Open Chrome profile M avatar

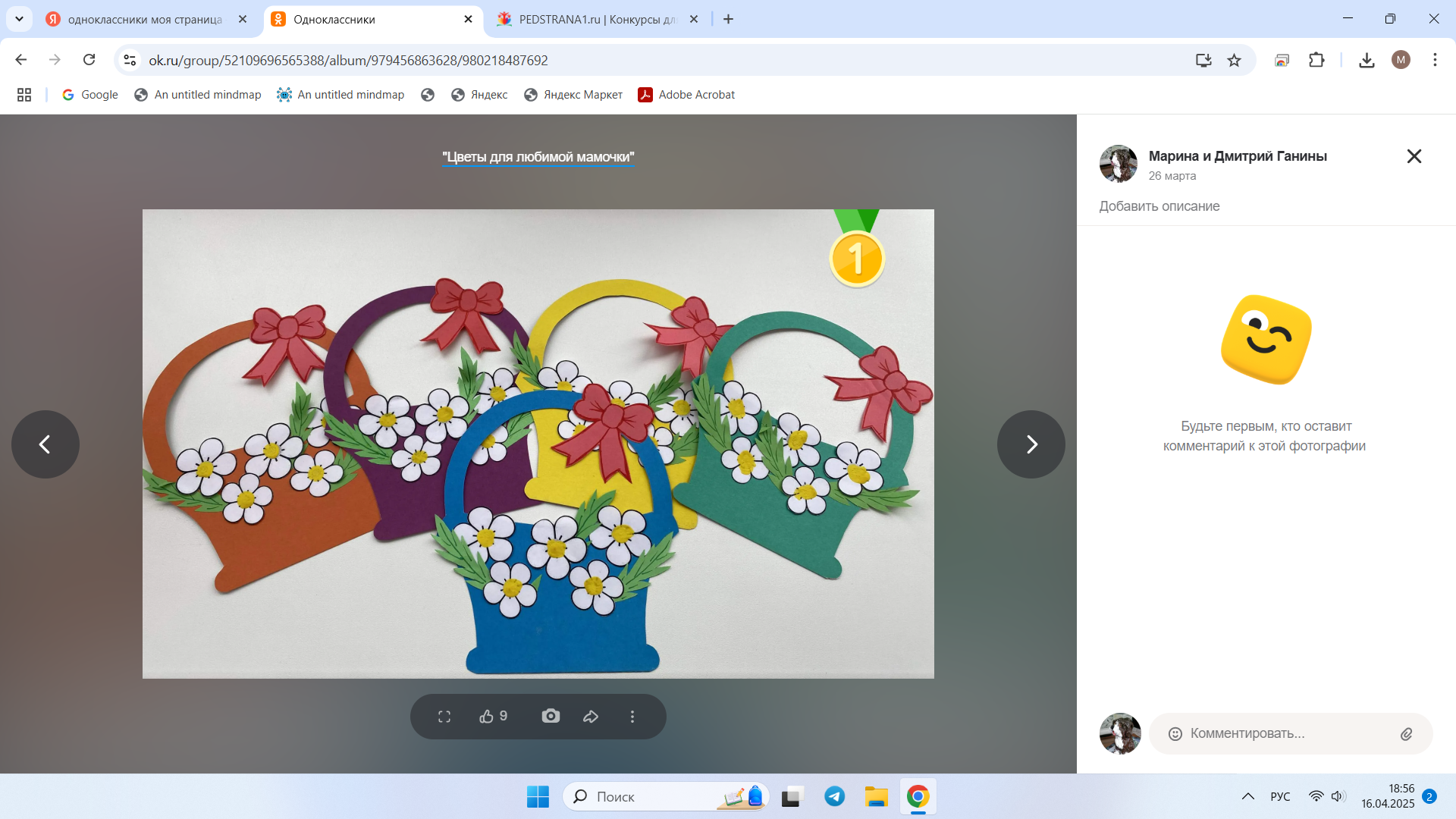pos(1401,60)
